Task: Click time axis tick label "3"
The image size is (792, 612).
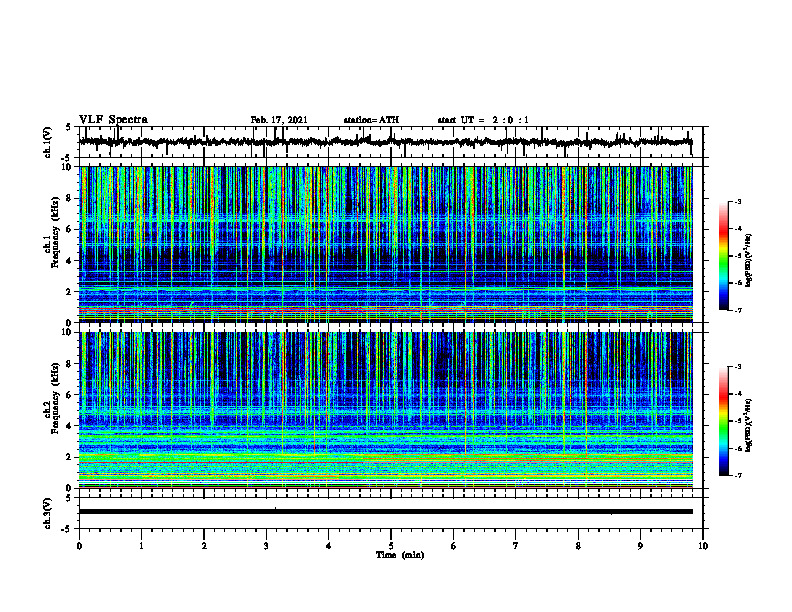Action: click(x=266, y=546)
